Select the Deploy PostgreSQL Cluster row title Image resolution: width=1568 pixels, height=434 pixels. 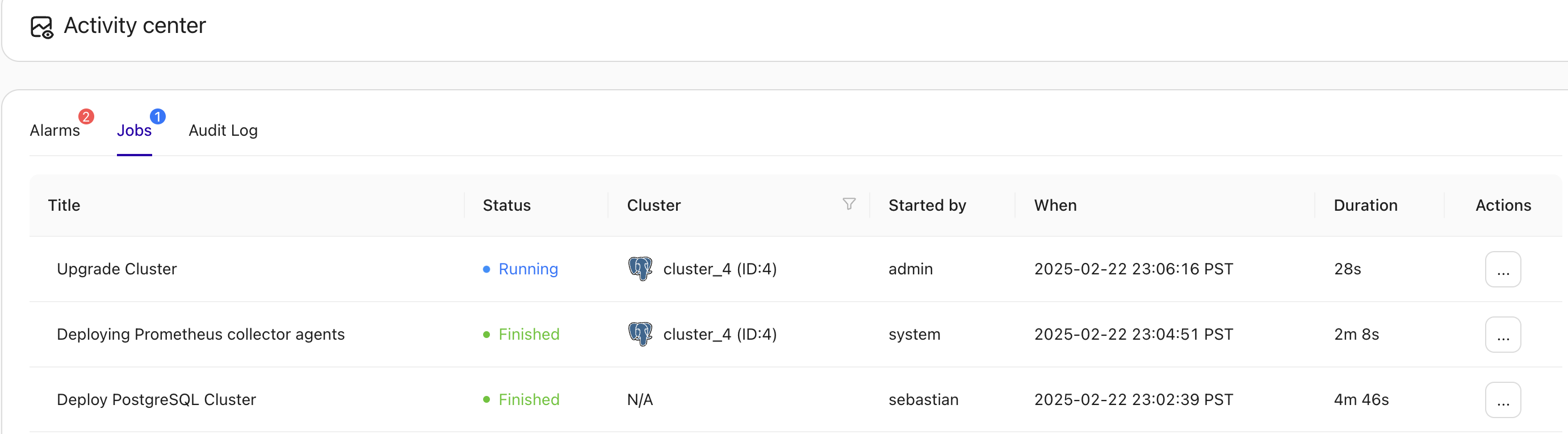pos(157,400)
